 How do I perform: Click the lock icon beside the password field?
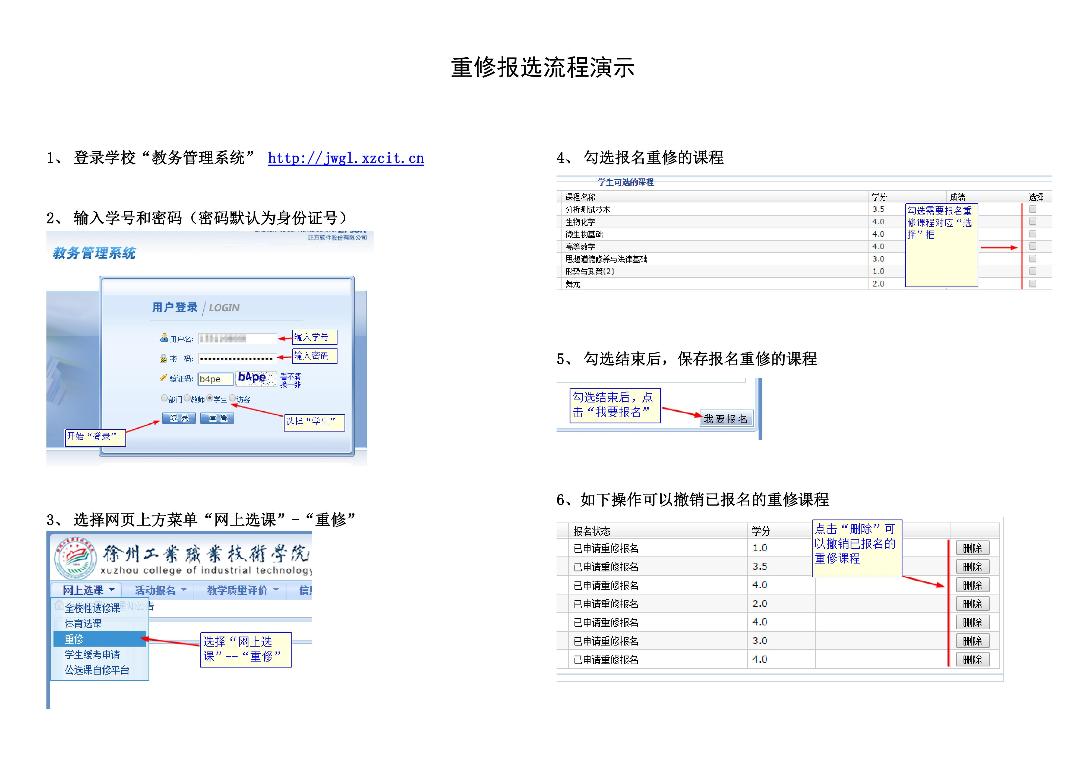point(163,359)
